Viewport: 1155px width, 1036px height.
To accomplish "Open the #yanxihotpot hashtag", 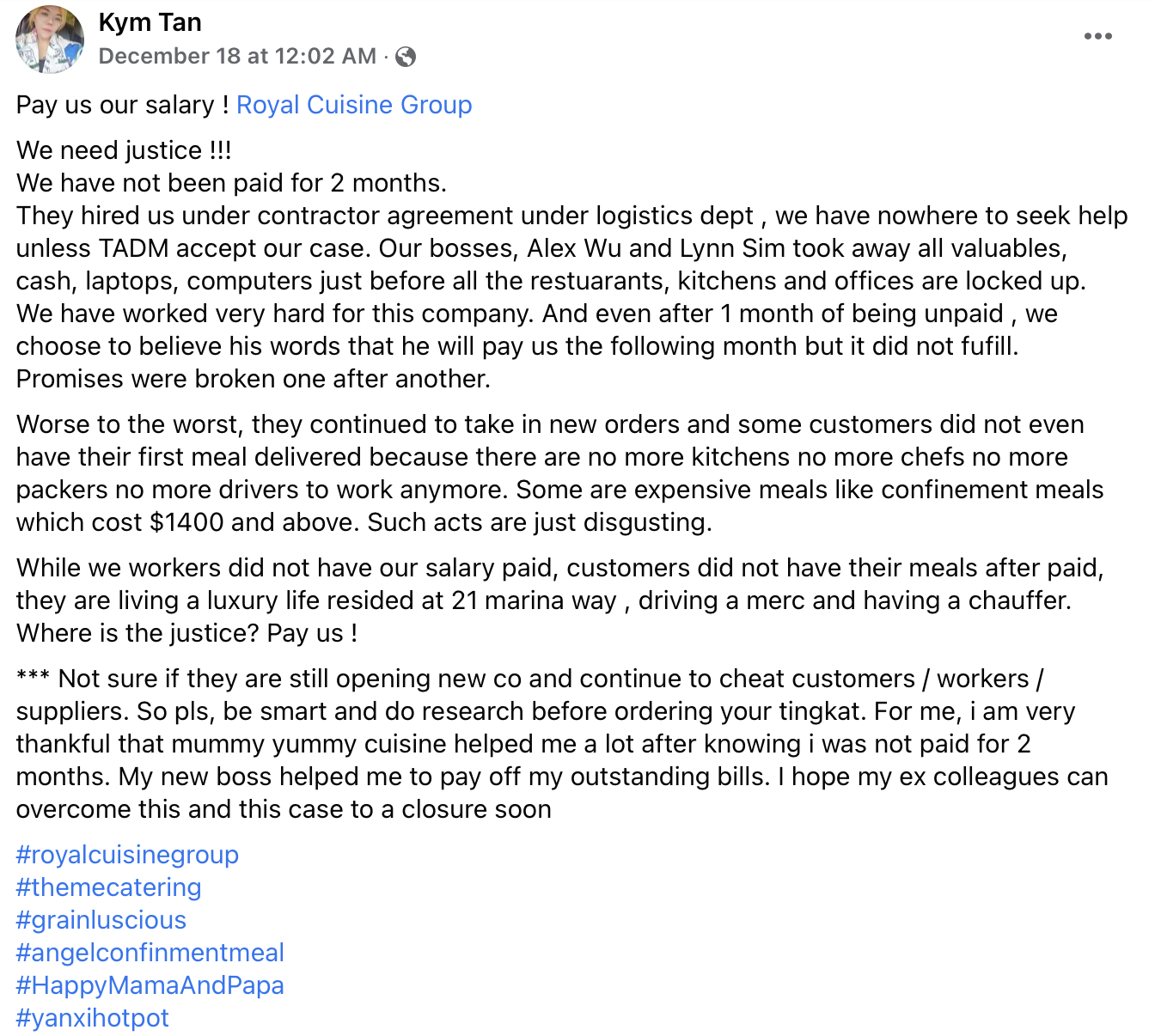I will pos(93,1018).
